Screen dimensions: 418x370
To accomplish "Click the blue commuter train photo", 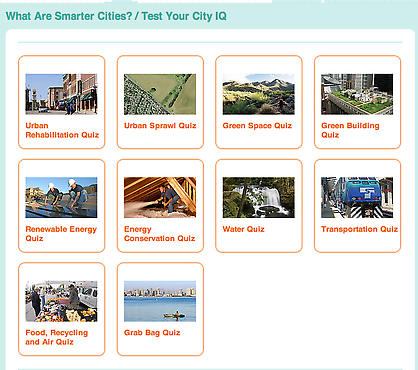I will point(357,198).
